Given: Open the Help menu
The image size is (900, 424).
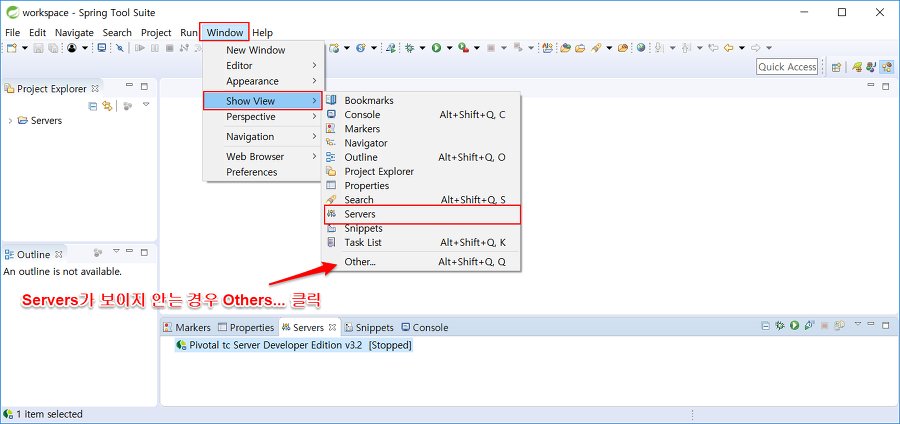Looking at the screenshot, I should pyautogui.click(x=262, y=33).
